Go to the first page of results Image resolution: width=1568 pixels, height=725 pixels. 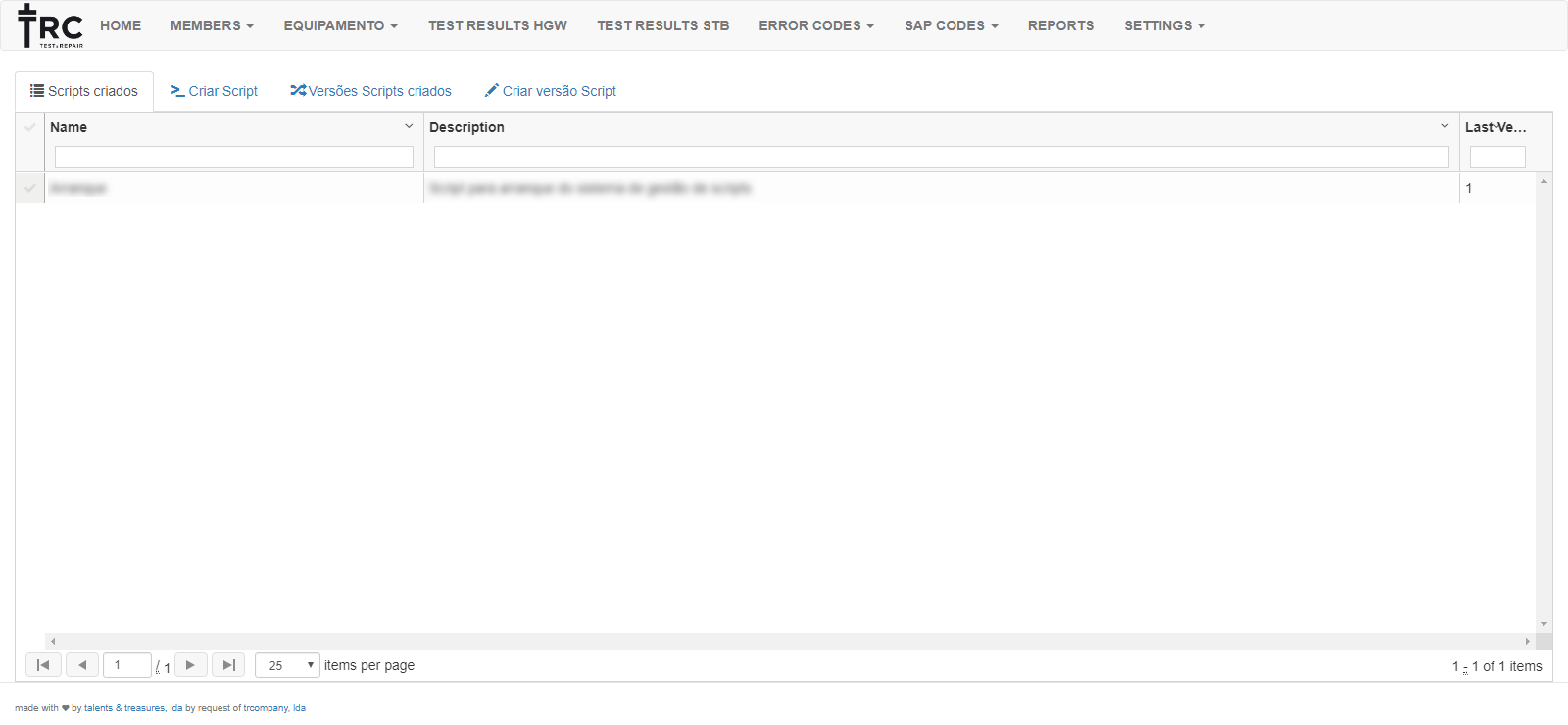[x=43, y=665]
